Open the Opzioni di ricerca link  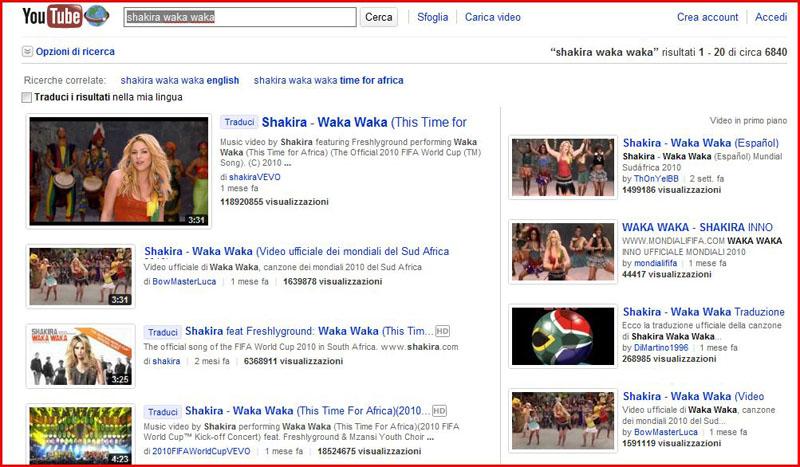75,52
